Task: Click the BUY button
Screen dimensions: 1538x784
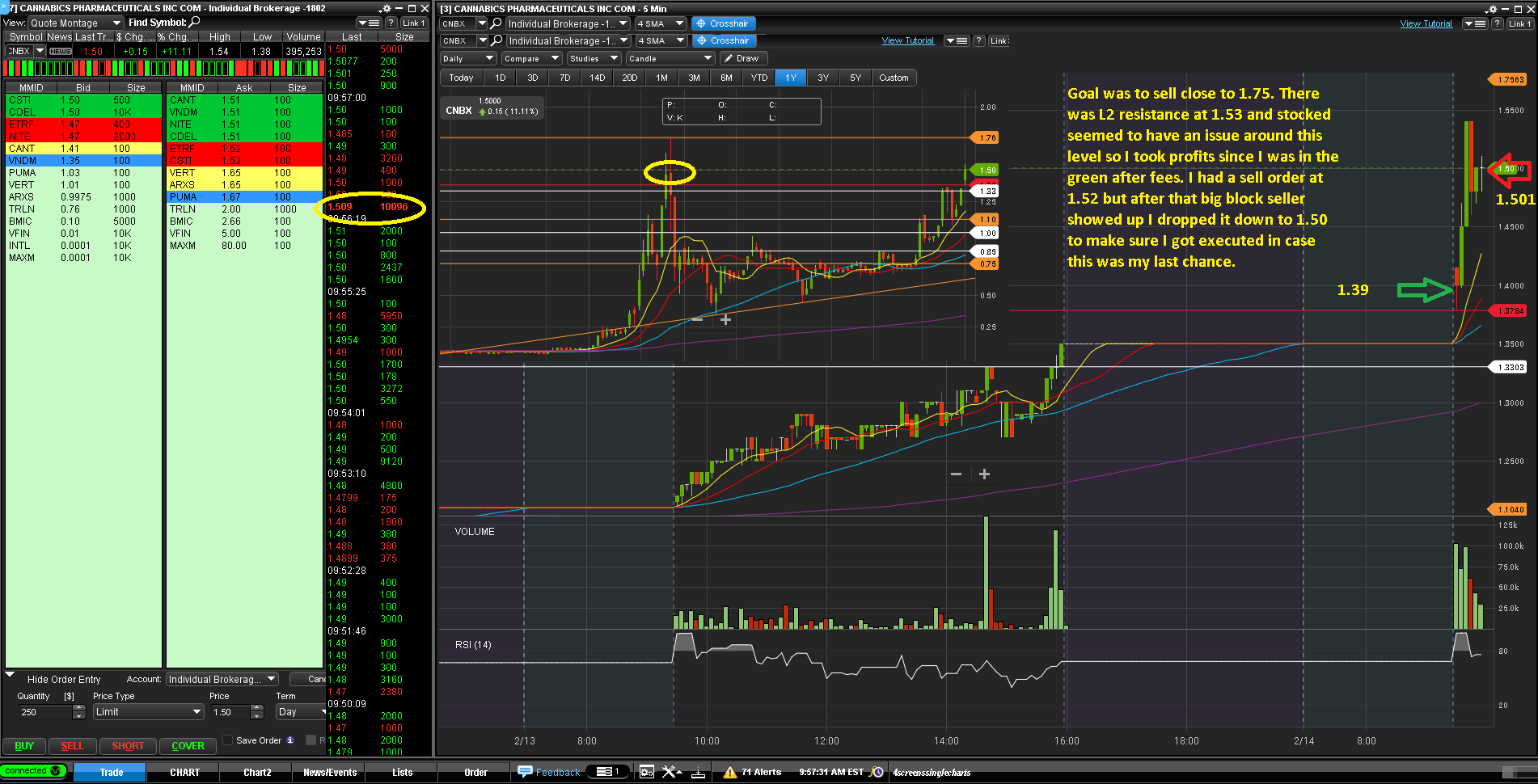Action: (24, 745)
